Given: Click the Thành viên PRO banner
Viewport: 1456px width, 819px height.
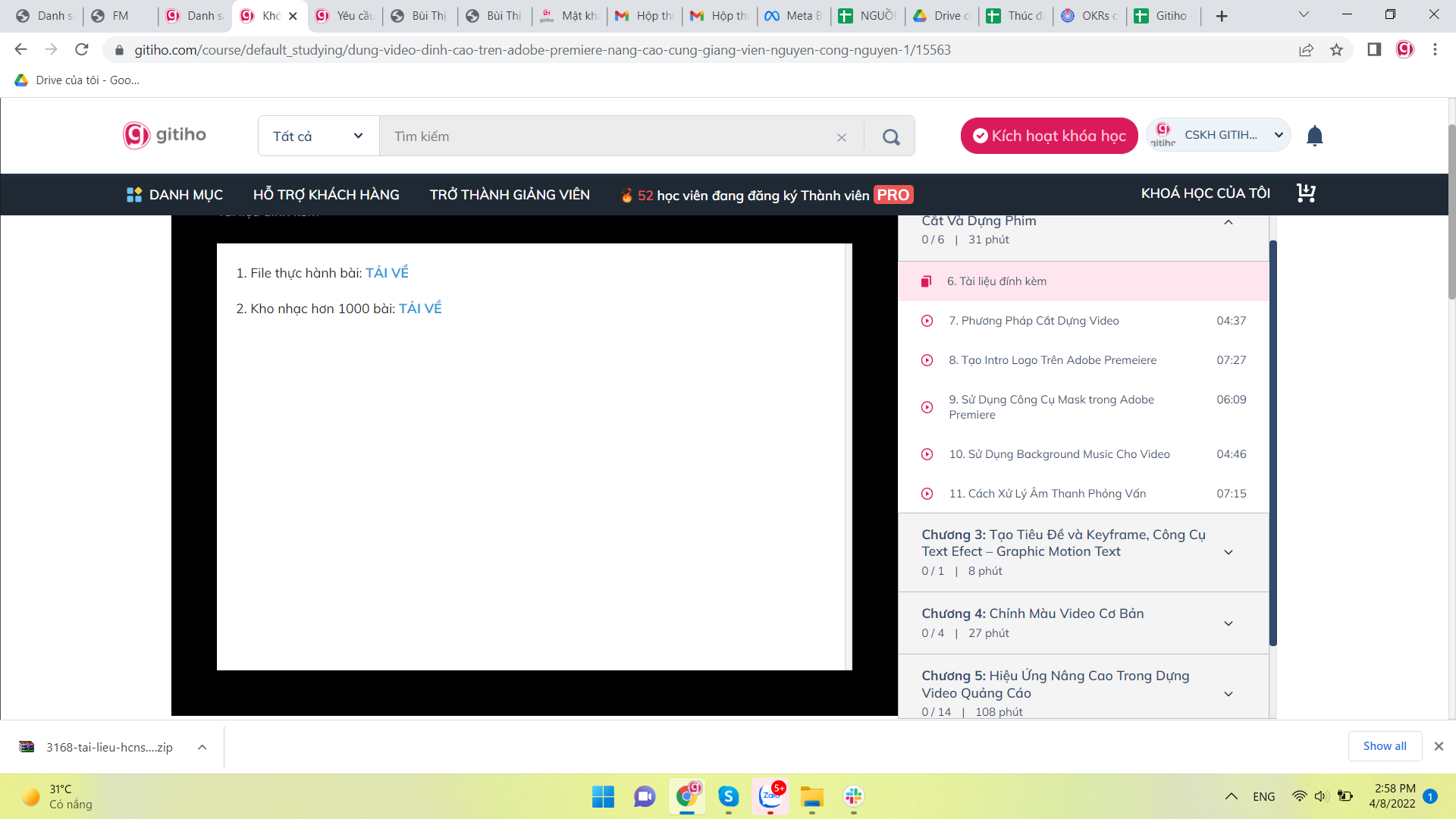Looking at the screenshot, I should [x=766, y=195].
